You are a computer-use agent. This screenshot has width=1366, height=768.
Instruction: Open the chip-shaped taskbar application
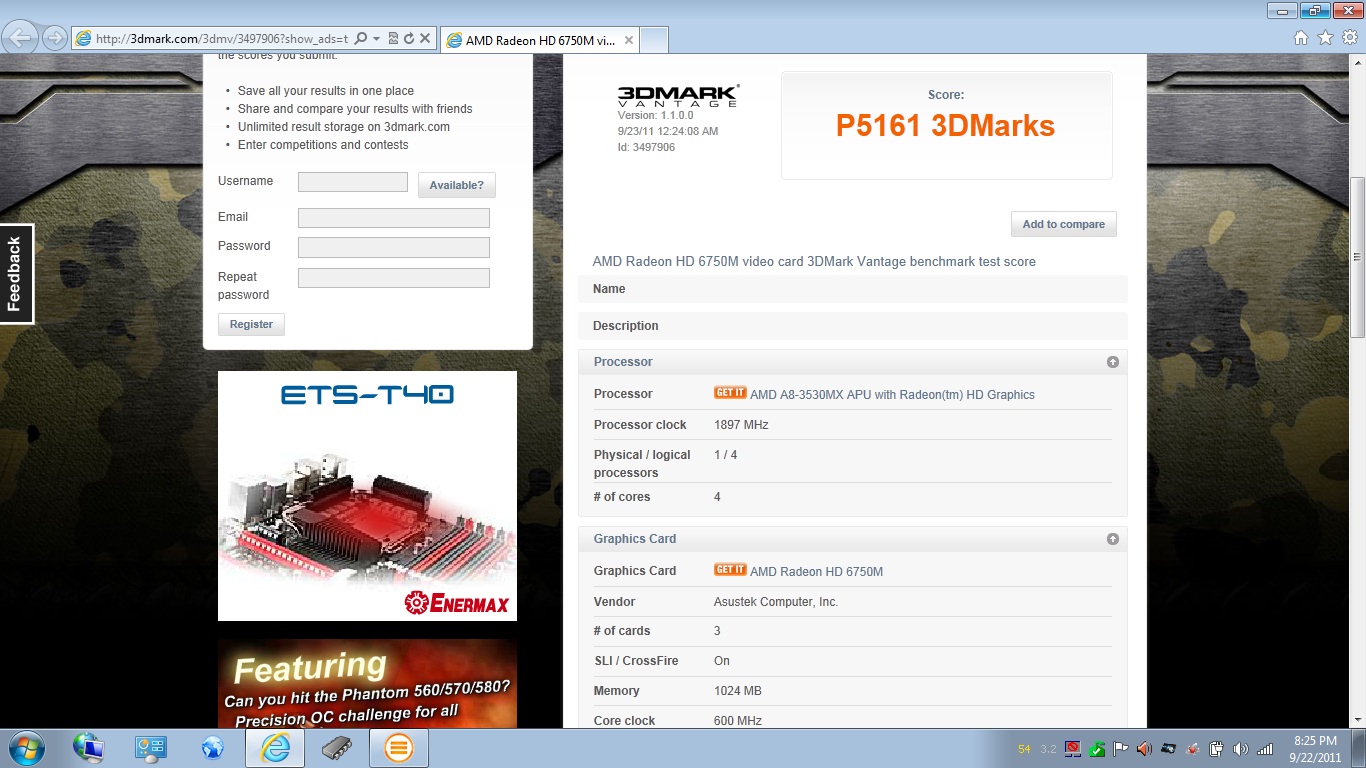[336, 748]
